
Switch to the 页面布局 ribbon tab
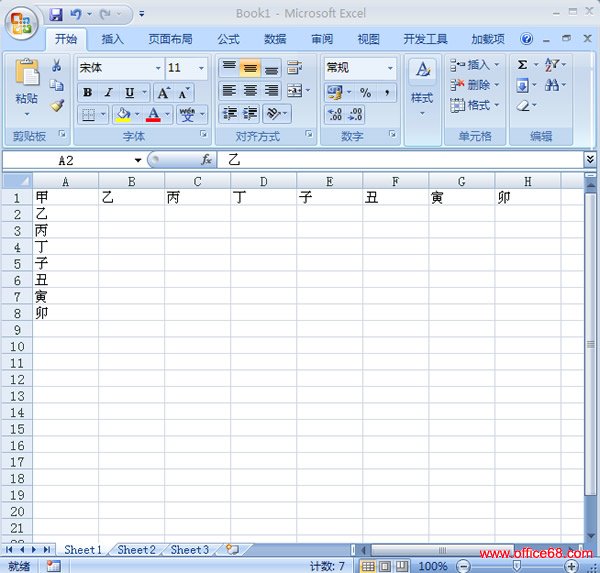[170, 39]
